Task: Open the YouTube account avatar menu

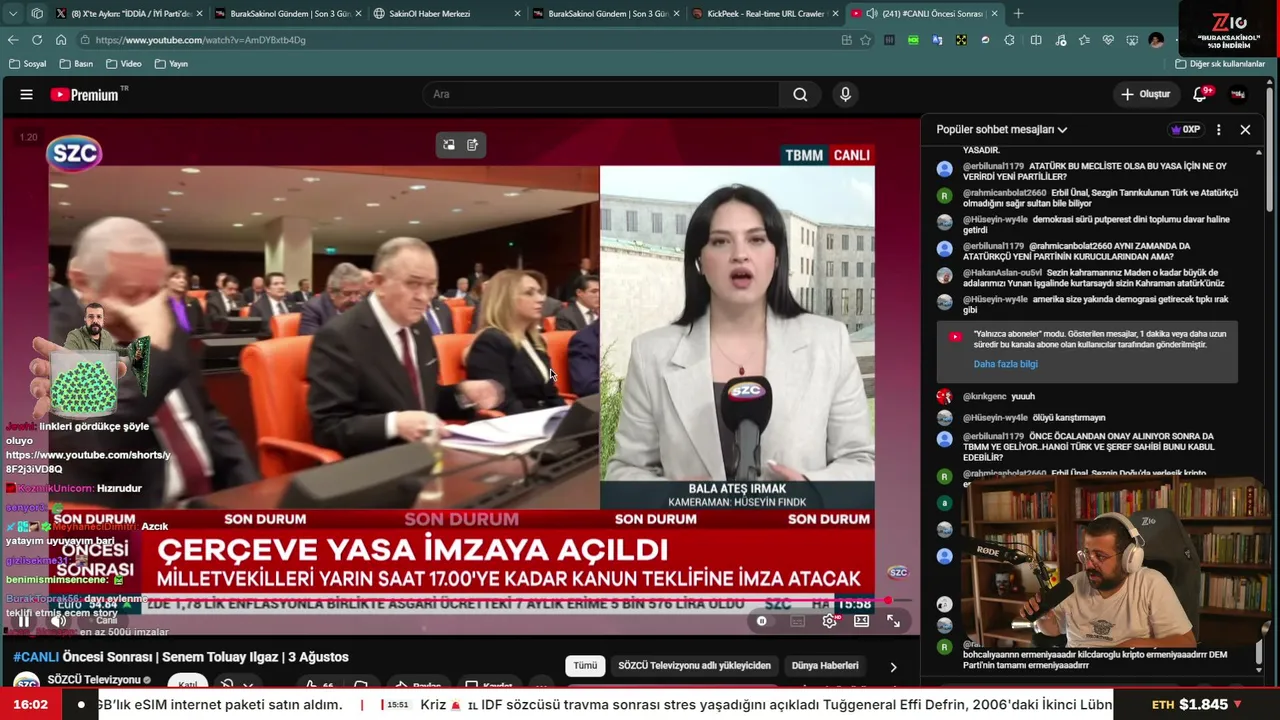Action: click(1238, 94)
